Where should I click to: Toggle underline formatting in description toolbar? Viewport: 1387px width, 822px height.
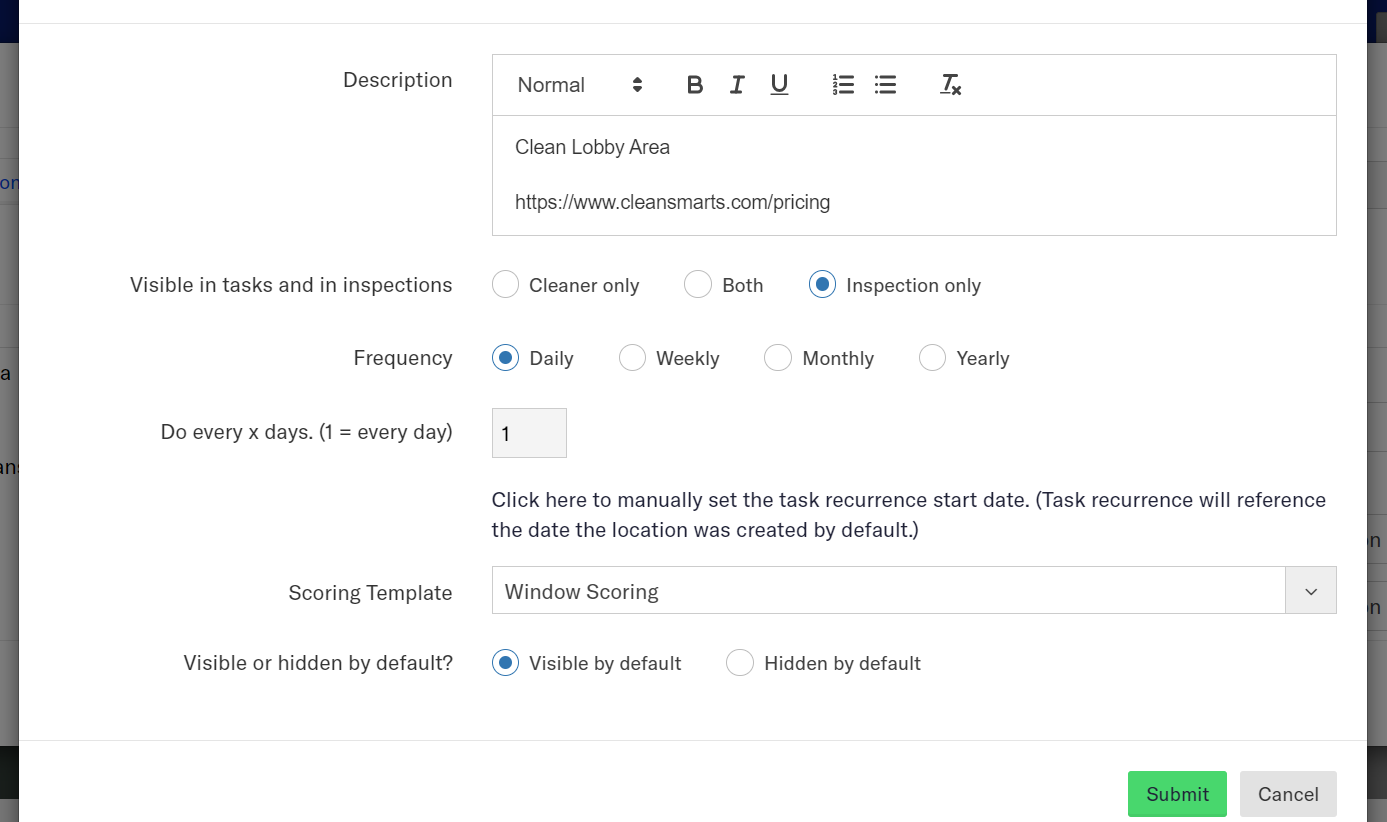tap(779, 85)
